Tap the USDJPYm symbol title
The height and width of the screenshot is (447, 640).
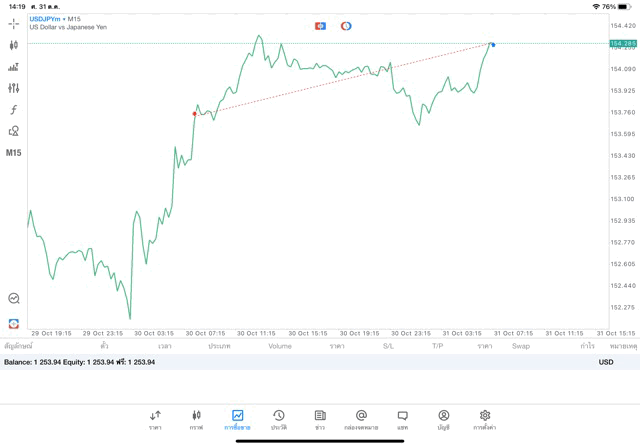coord(45,19)
